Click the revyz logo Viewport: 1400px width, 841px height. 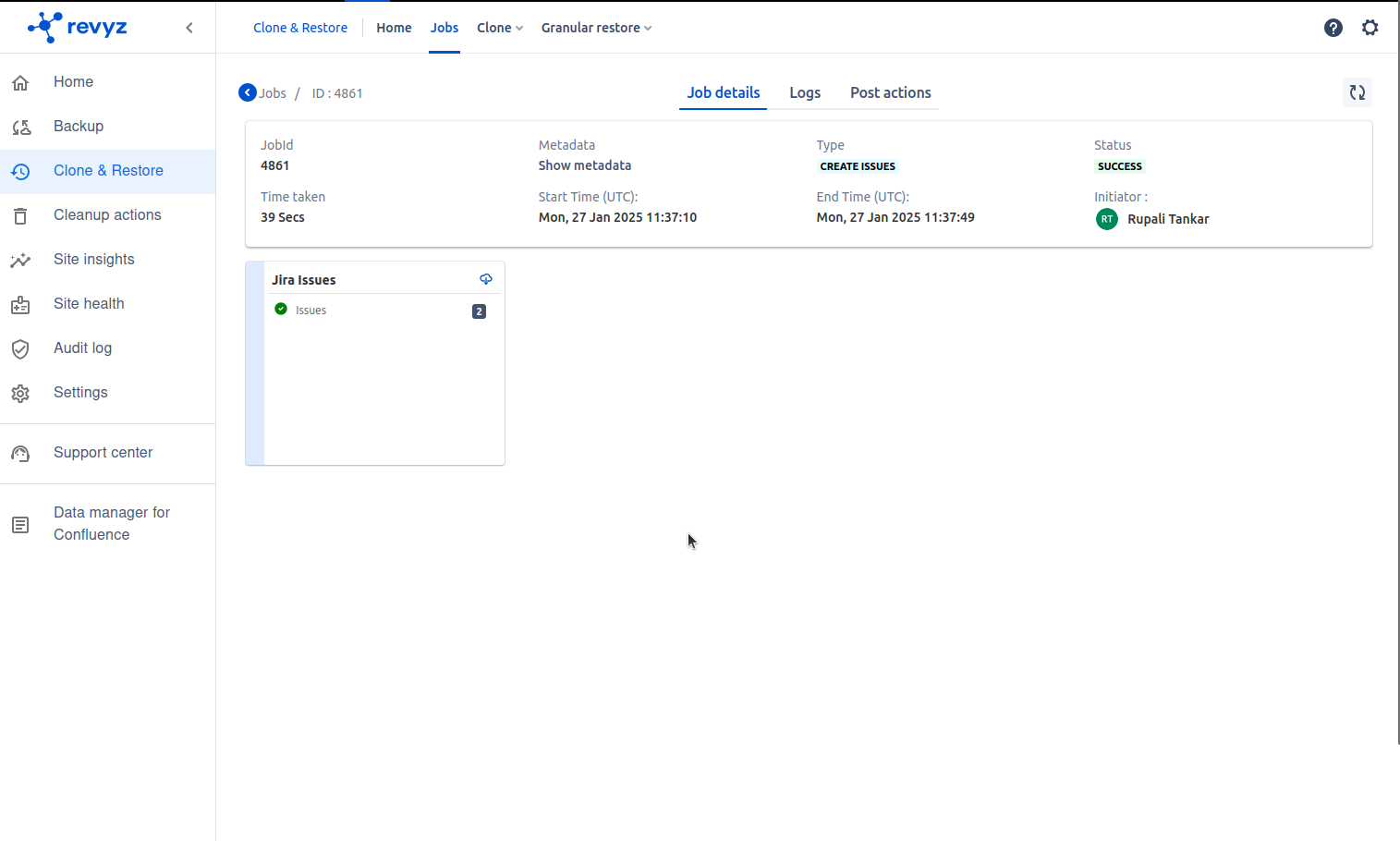point(79,27)
